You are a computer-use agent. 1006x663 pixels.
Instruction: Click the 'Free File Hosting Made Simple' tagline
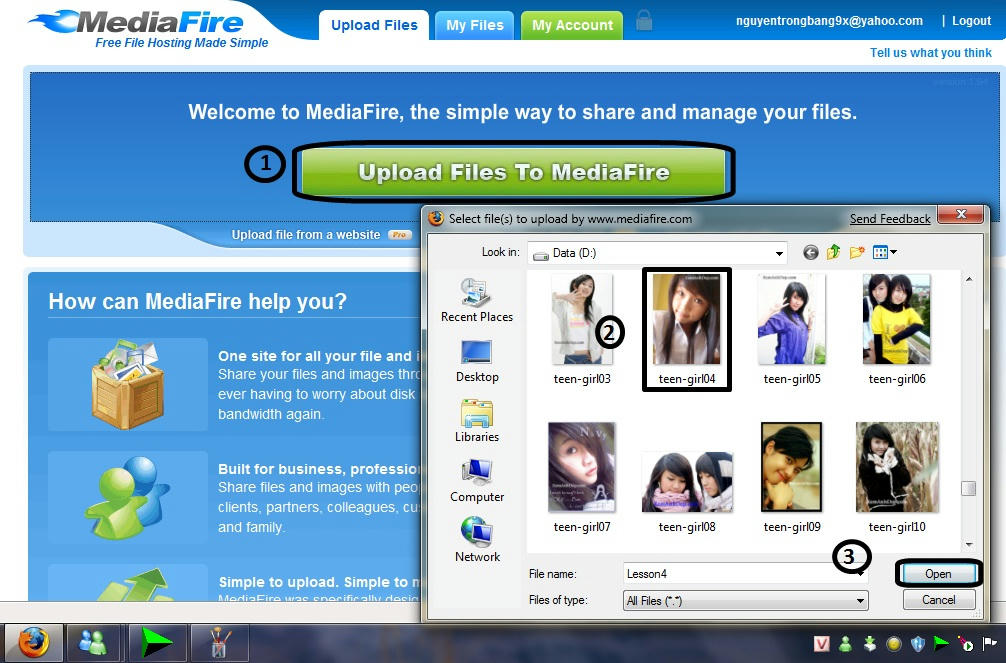[182, 43]
